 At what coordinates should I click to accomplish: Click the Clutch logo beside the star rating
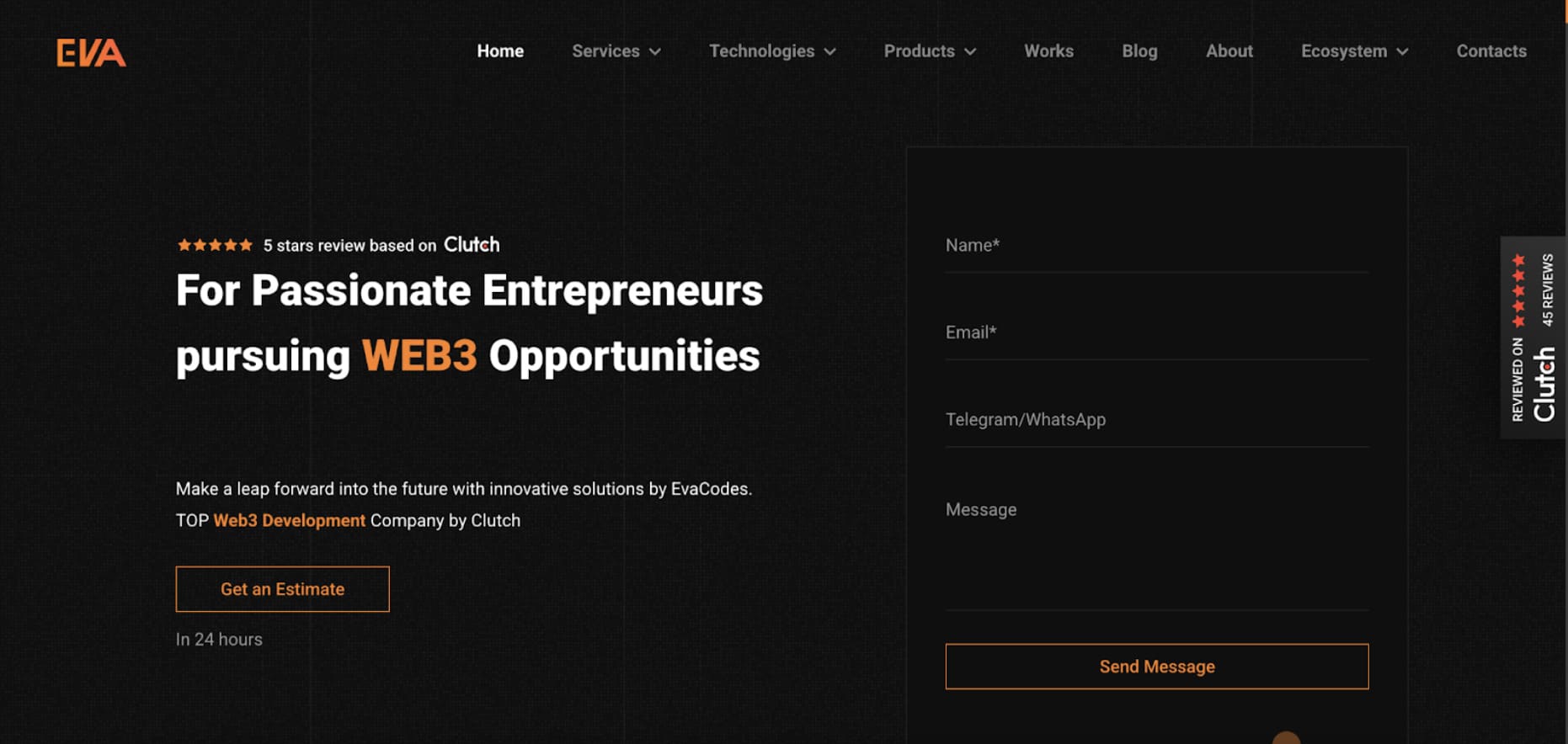[471, 245]
